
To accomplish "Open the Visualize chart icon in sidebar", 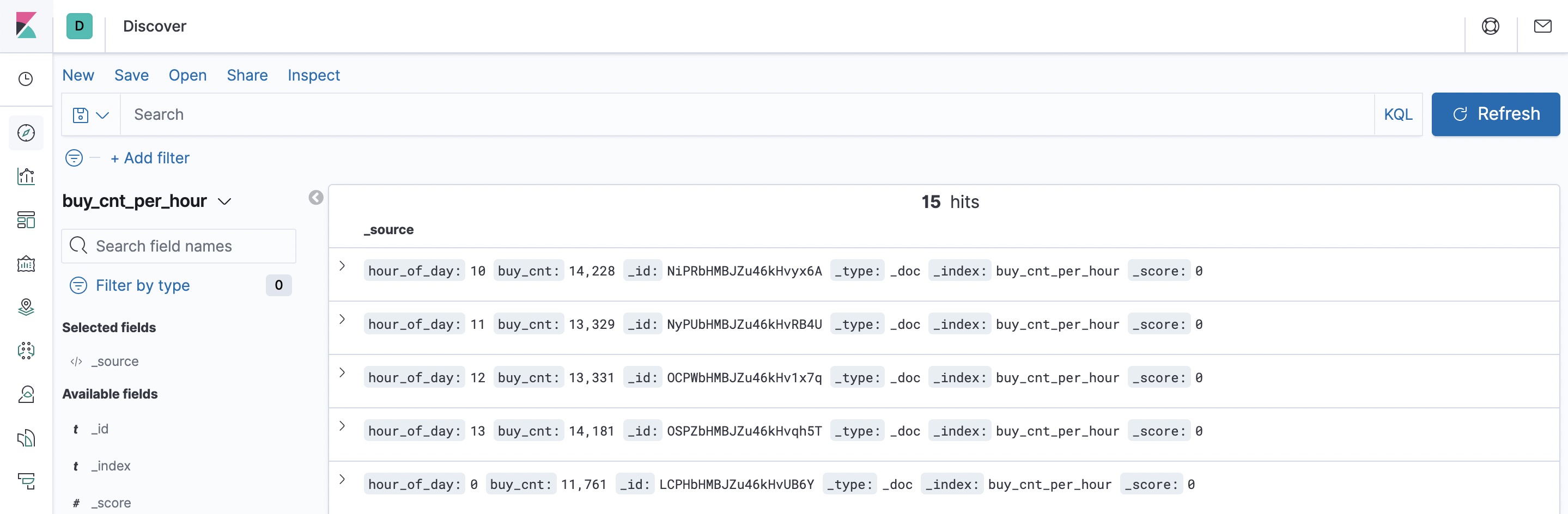I will [26, 176].
